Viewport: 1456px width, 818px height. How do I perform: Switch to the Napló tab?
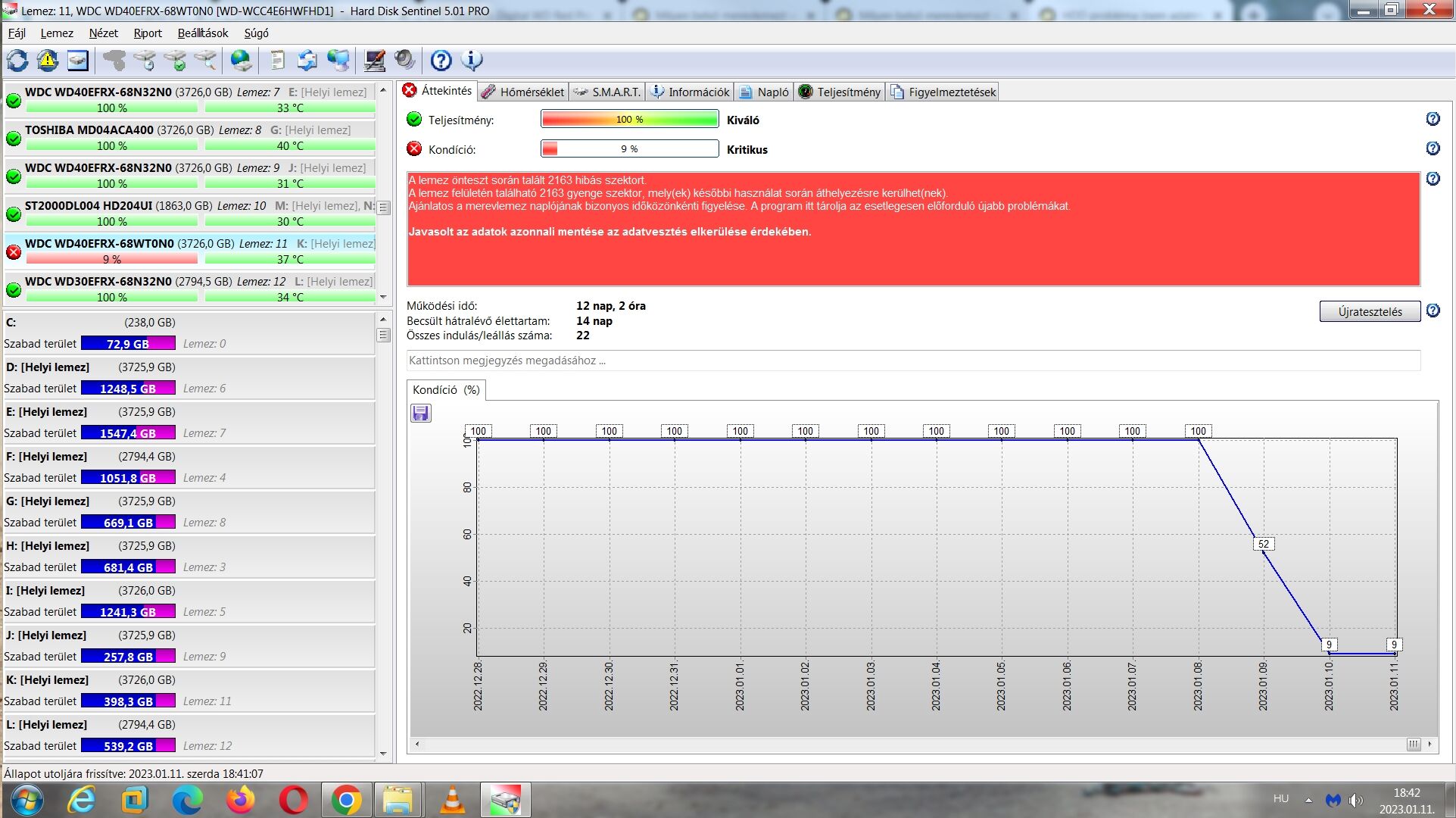pyautogui.click(x=763, y=92)
